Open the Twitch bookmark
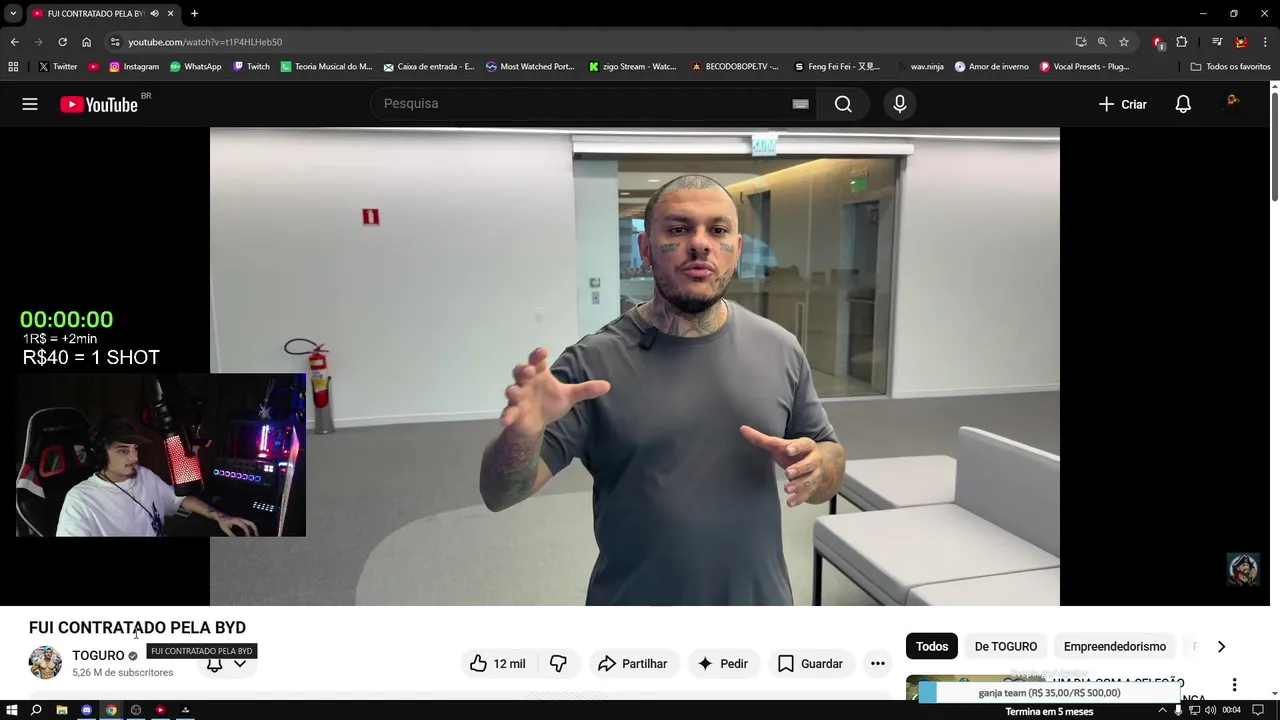This screenshot has width=1280, height=720. click(252, 67)
